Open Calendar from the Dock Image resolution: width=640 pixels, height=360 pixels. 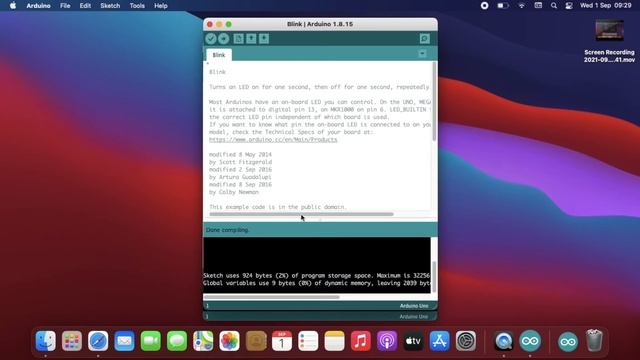[x=282, y=340]
